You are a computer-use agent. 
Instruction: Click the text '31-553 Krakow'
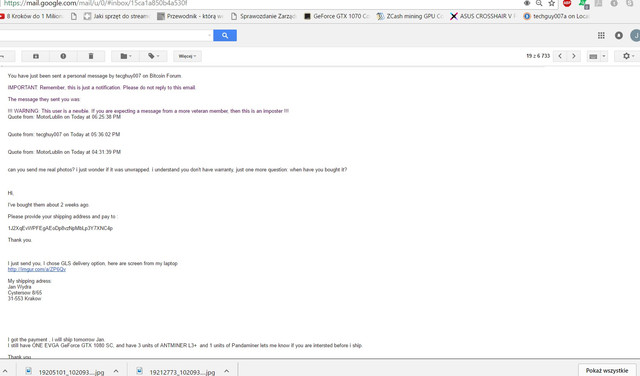(x=24, y=299)
